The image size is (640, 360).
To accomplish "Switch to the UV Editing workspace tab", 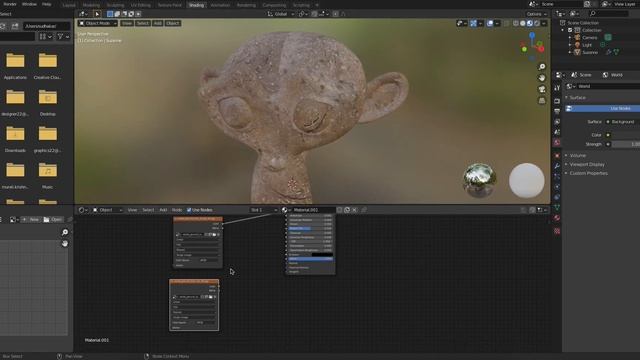I will pos(140,5).
